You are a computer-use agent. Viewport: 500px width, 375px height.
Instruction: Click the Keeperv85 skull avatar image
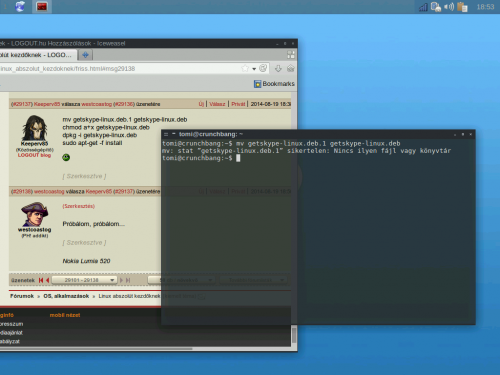[x=35, y=128]
